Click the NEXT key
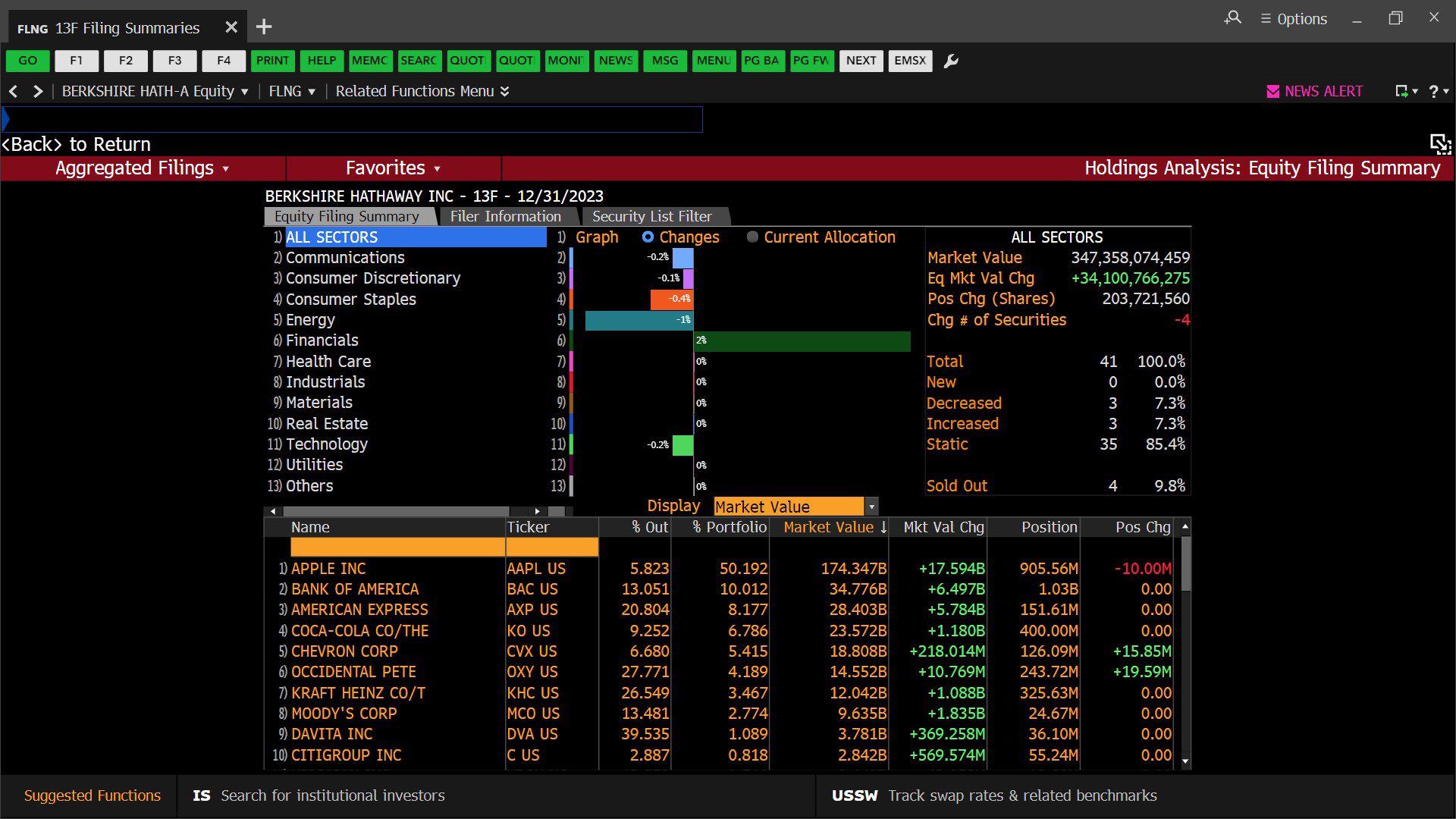The image size is (1456, 819). (861, 61)
